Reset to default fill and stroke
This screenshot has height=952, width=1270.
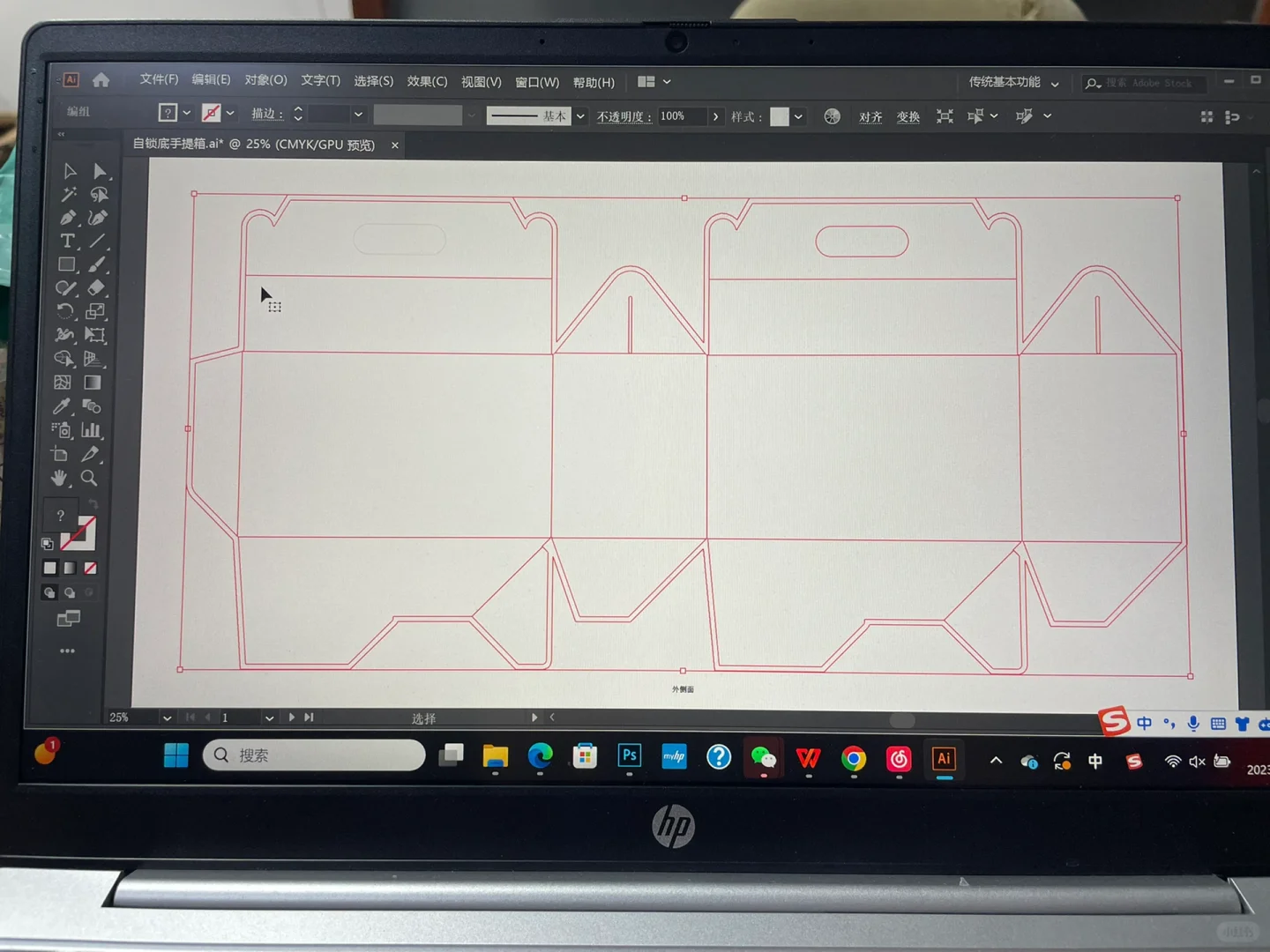pyautogui.click(x=48, y=544)
